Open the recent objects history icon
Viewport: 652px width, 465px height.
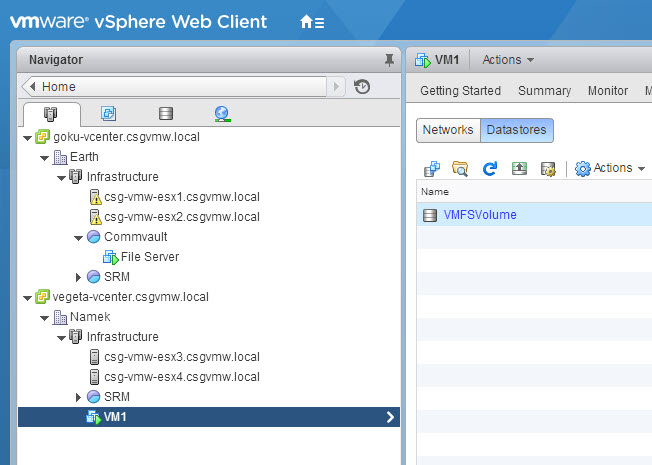tap(362, 87)
